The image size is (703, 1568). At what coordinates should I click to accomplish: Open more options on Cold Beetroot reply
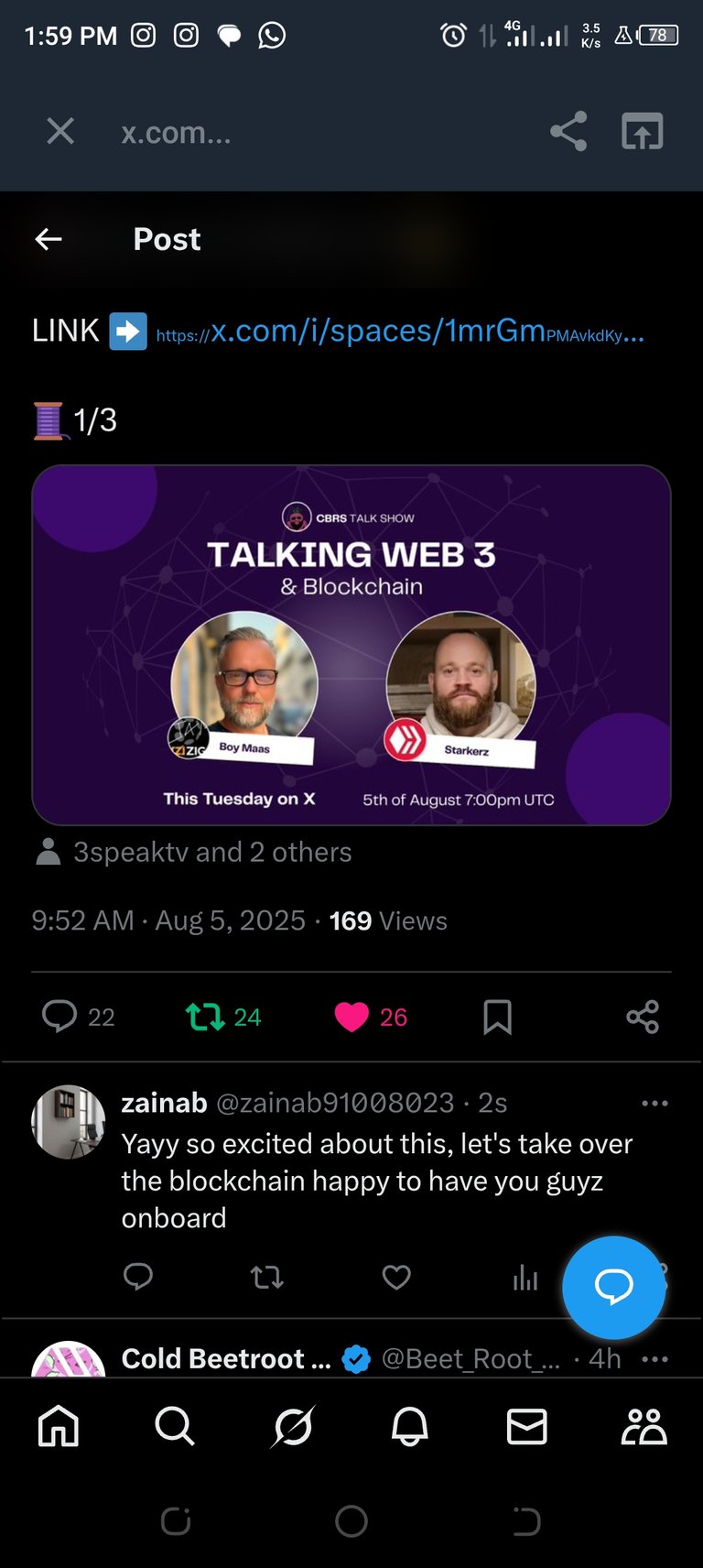(655, 1359)
